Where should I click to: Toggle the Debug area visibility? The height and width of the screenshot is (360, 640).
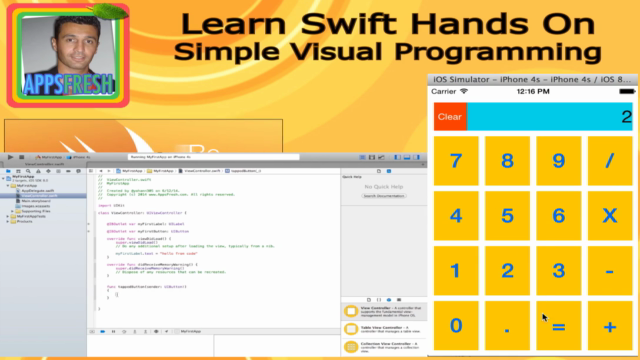tap(407, 157)
